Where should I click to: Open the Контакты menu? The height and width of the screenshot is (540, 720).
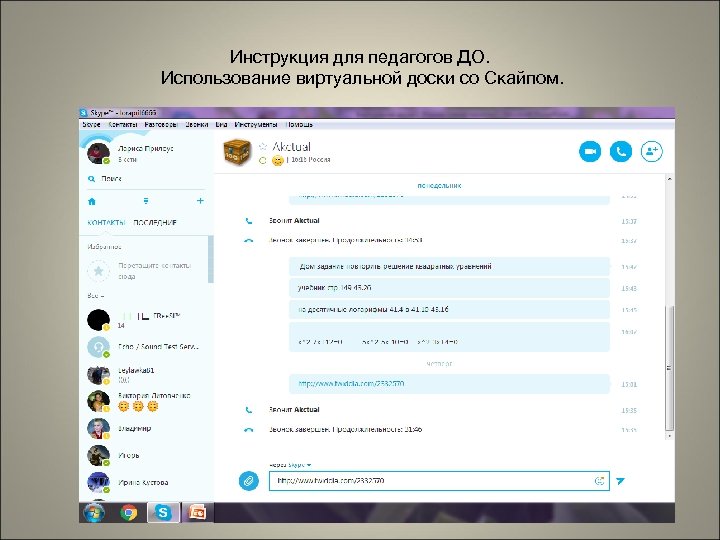click(123, 124)
